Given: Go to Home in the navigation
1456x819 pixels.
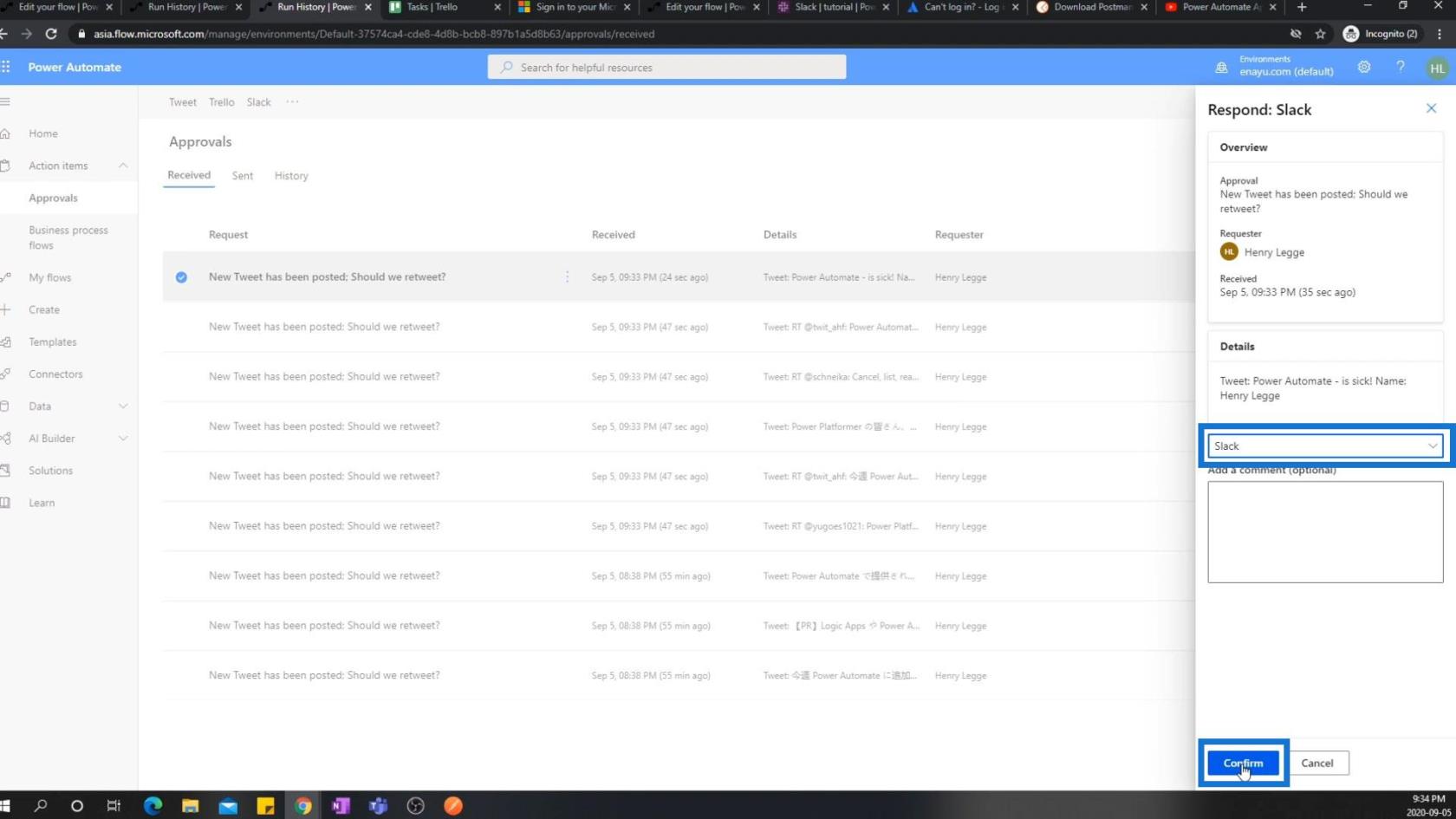Looking at the screenshot, I should (43, 133).
